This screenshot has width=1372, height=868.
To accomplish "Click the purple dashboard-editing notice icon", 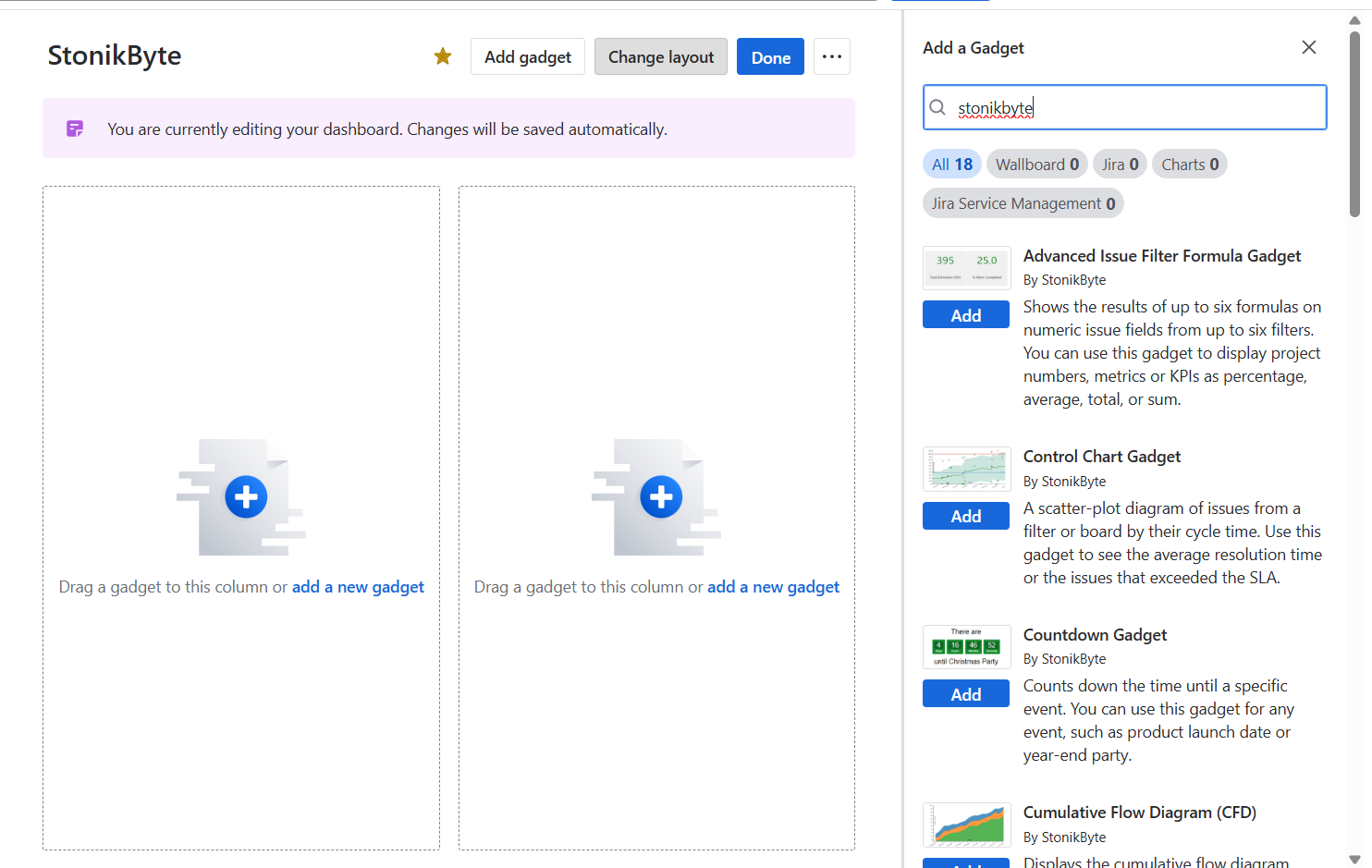I will point(74,128).
